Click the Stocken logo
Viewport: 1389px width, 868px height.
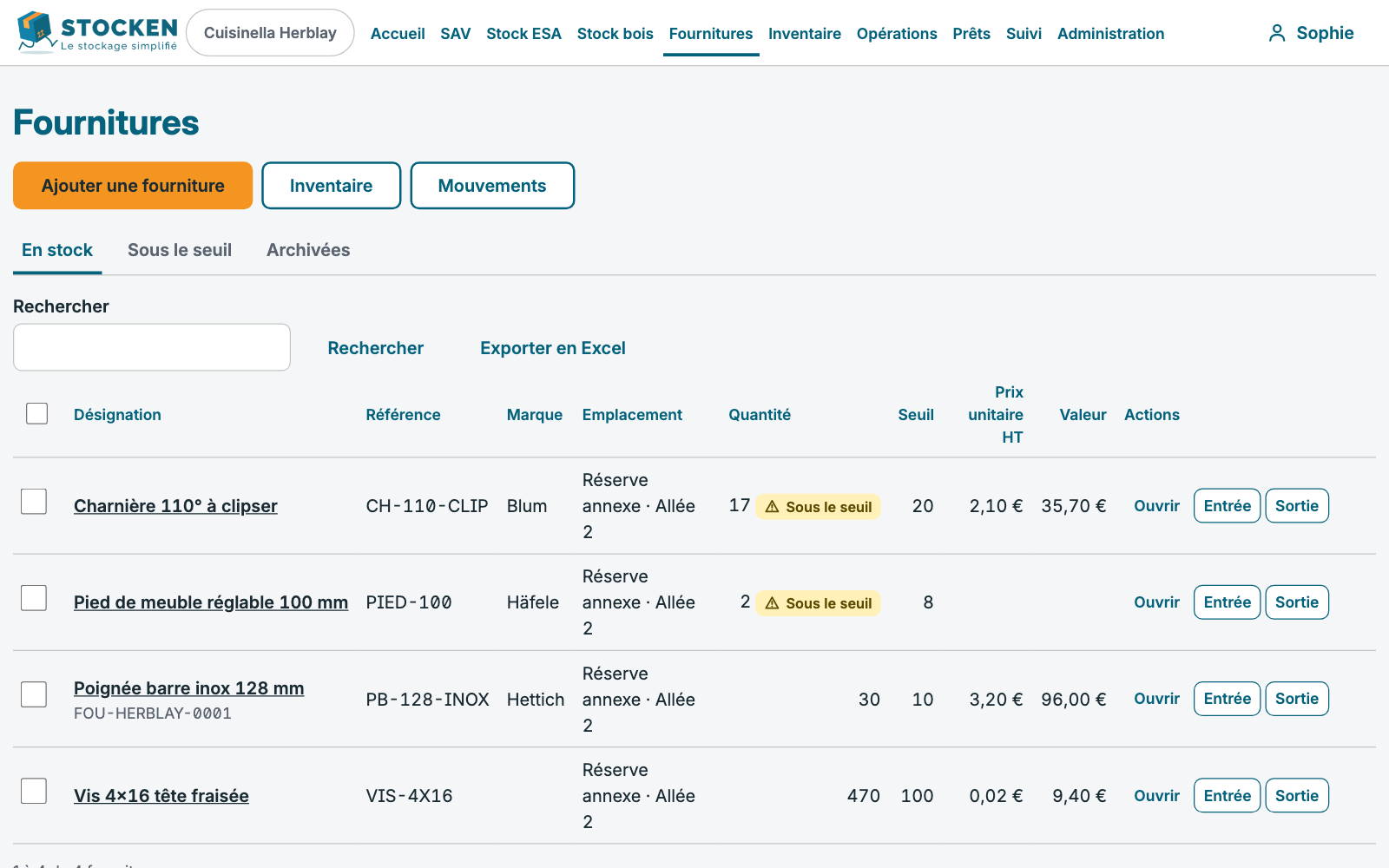97,33
